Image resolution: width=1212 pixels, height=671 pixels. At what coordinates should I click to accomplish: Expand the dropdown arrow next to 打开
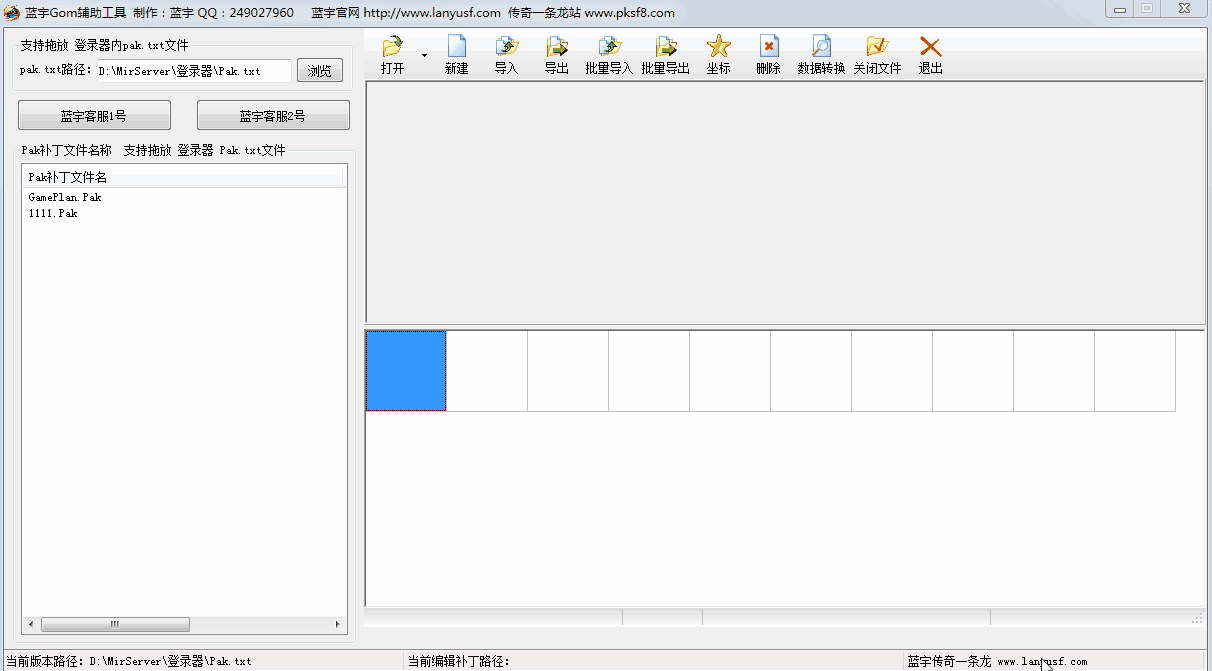tap(424, 55)
